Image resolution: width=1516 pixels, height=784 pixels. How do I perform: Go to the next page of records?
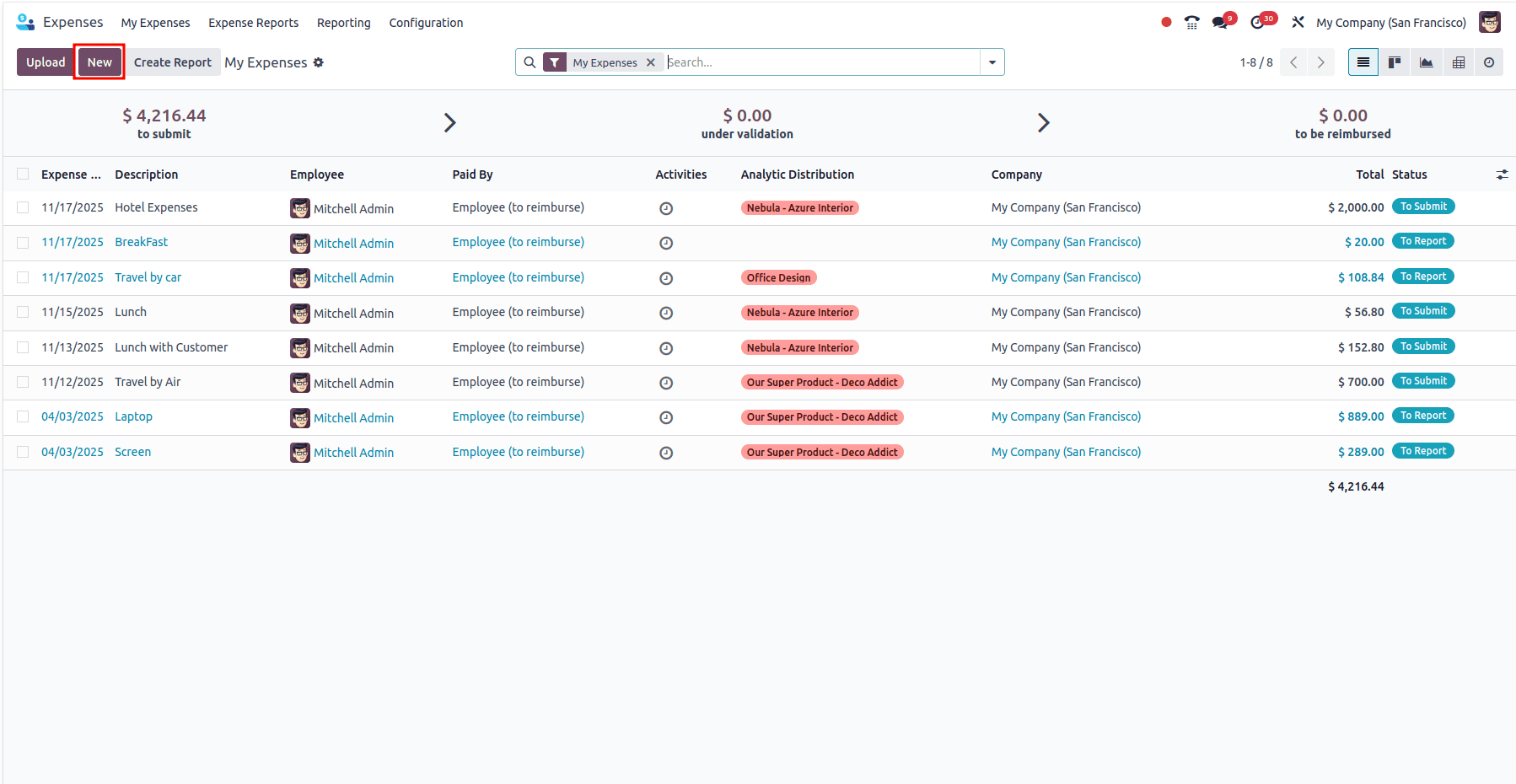click(1320, 62)
